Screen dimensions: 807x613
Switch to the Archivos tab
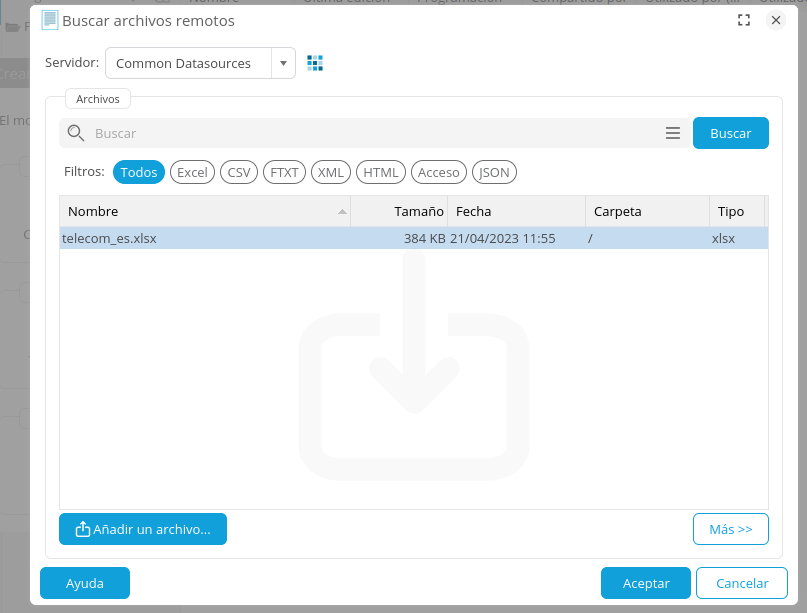98,99
